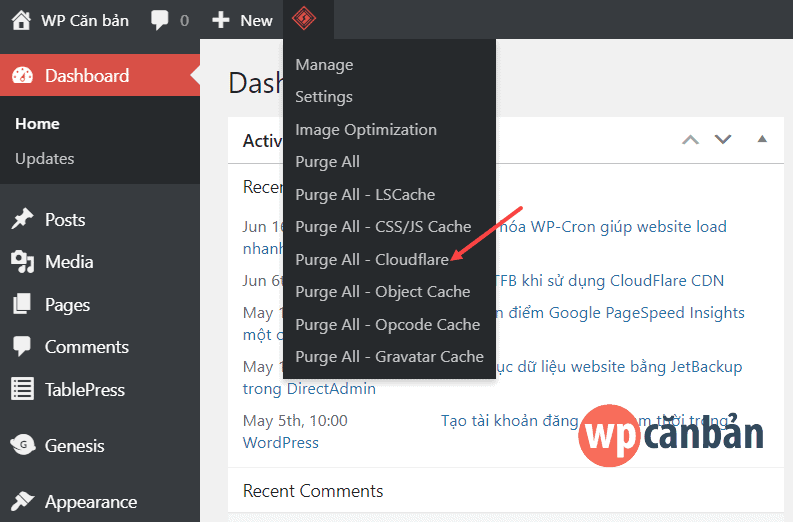This screenshot has height=522, width=793.
Task: Open the CloudFlare CDN post link
Action: [x=609, y=281]
